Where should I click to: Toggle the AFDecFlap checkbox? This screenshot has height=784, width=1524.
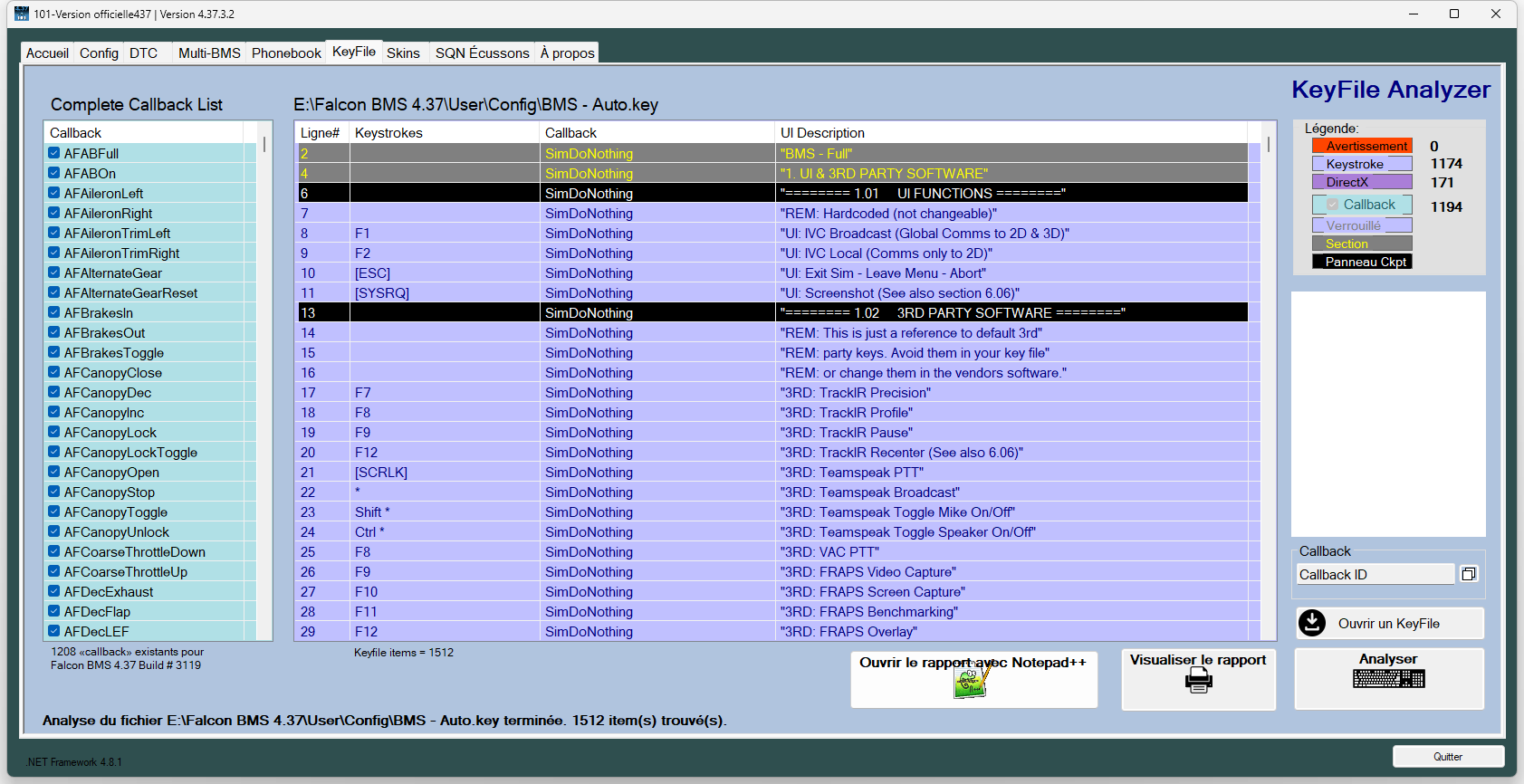pos(54,611)
